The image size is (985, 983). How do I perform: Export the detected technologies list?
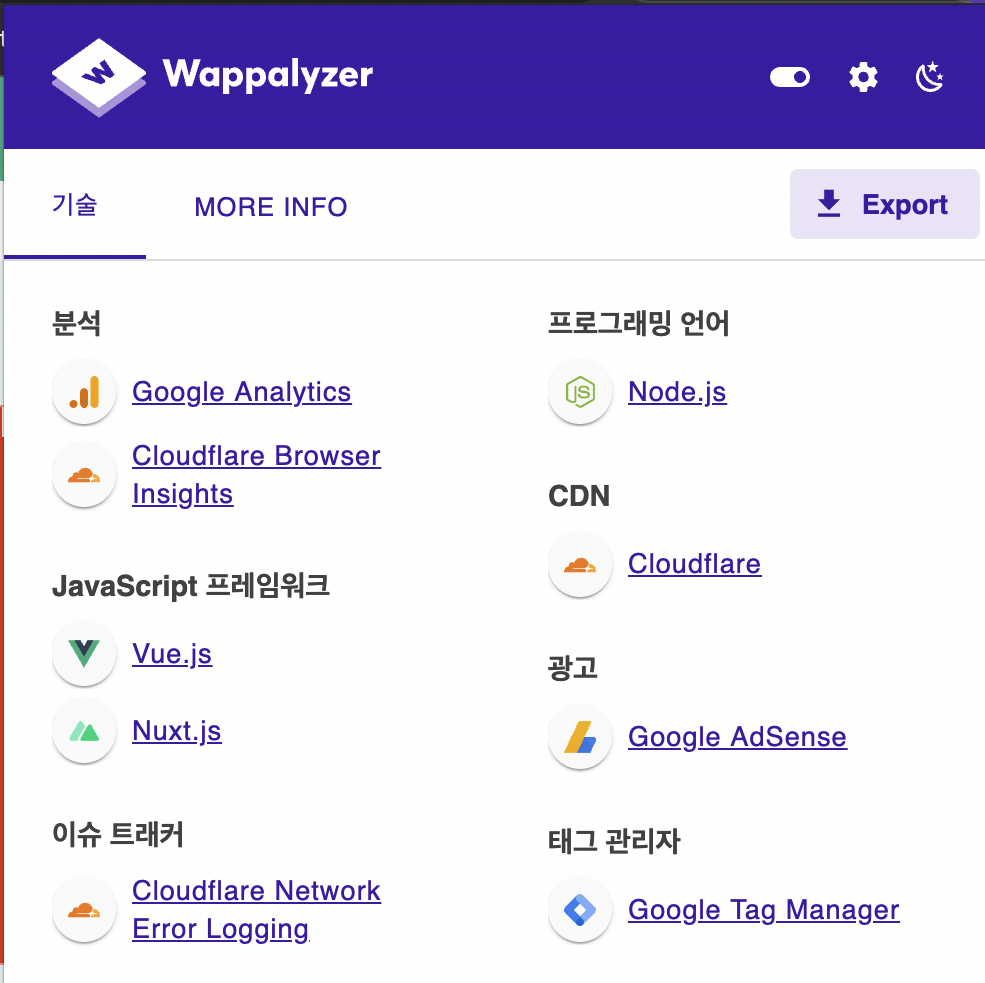tap(884, 204)
